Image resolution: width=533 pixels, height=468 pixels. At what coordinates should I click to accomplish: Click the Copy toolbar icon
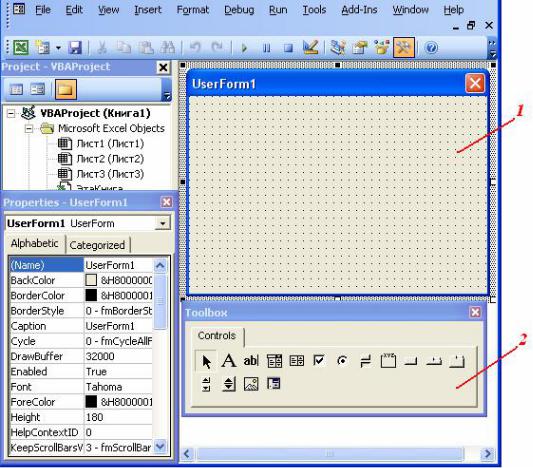click(x=123, y=47)
